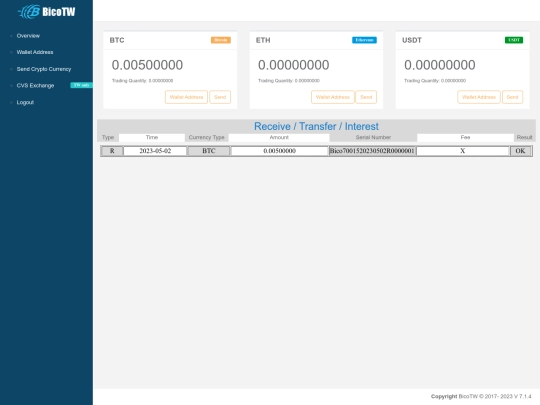This screenshot has width=540, height=405.
Task: Click BTC Trading Quantity text
Action: pos(143,81)
